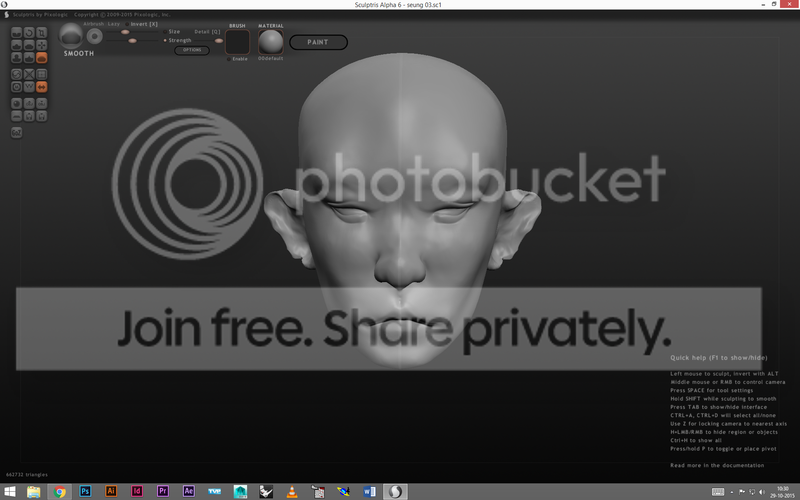This screenshot has width=800, height=500.
Task: Open Microsoft Word from the taskbar
Action: tap(369, 492)
